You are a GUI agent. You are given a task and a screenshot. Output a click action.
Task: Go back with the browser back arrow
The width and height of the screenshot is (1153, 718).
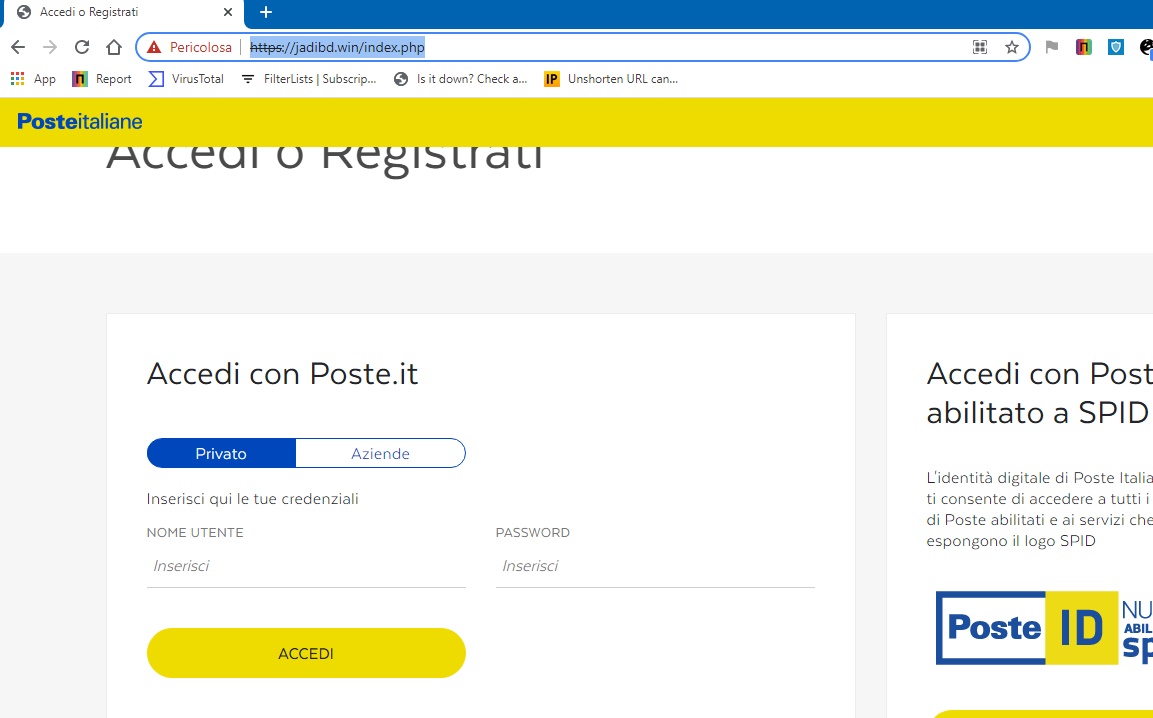tap(18, 47)
